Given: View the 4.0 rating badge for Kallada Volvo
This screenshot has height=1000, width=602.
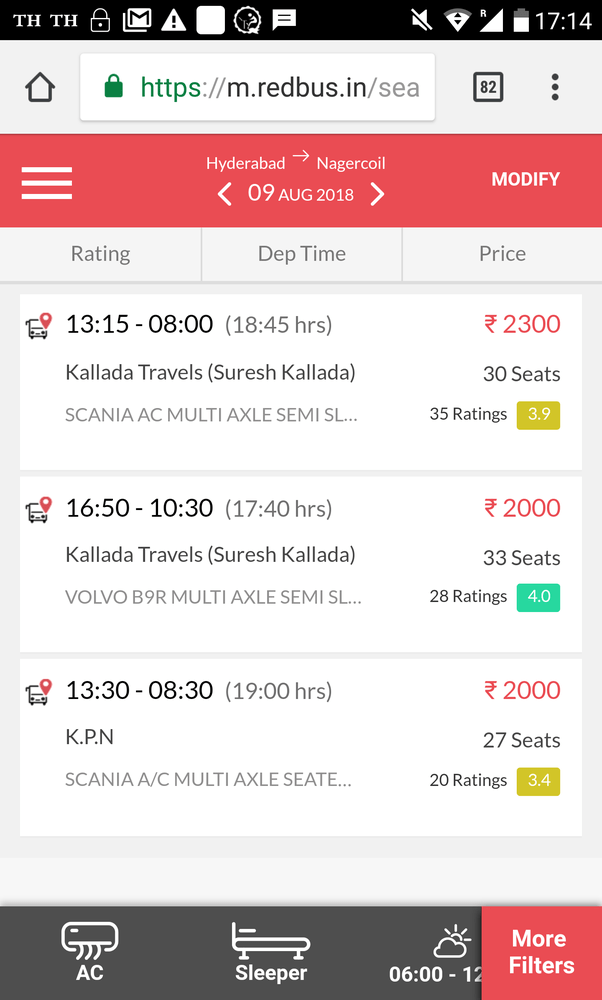Looking at the screenshot, I should [x=538, y=597].
